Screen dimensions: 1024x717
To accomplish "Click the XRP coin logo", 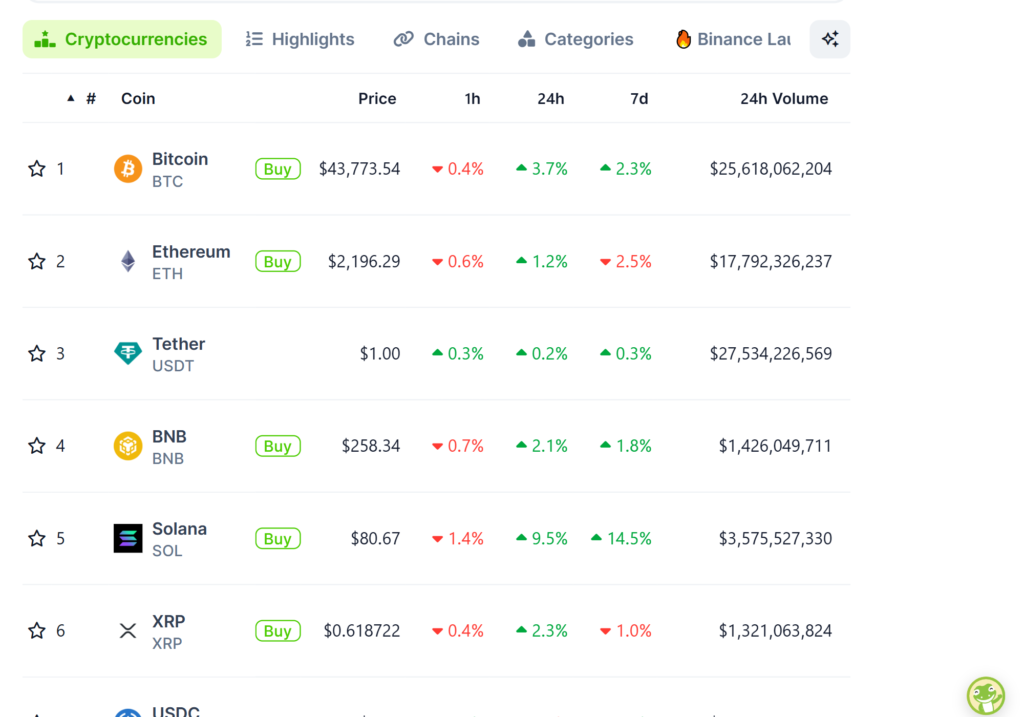I will (127, 630).
